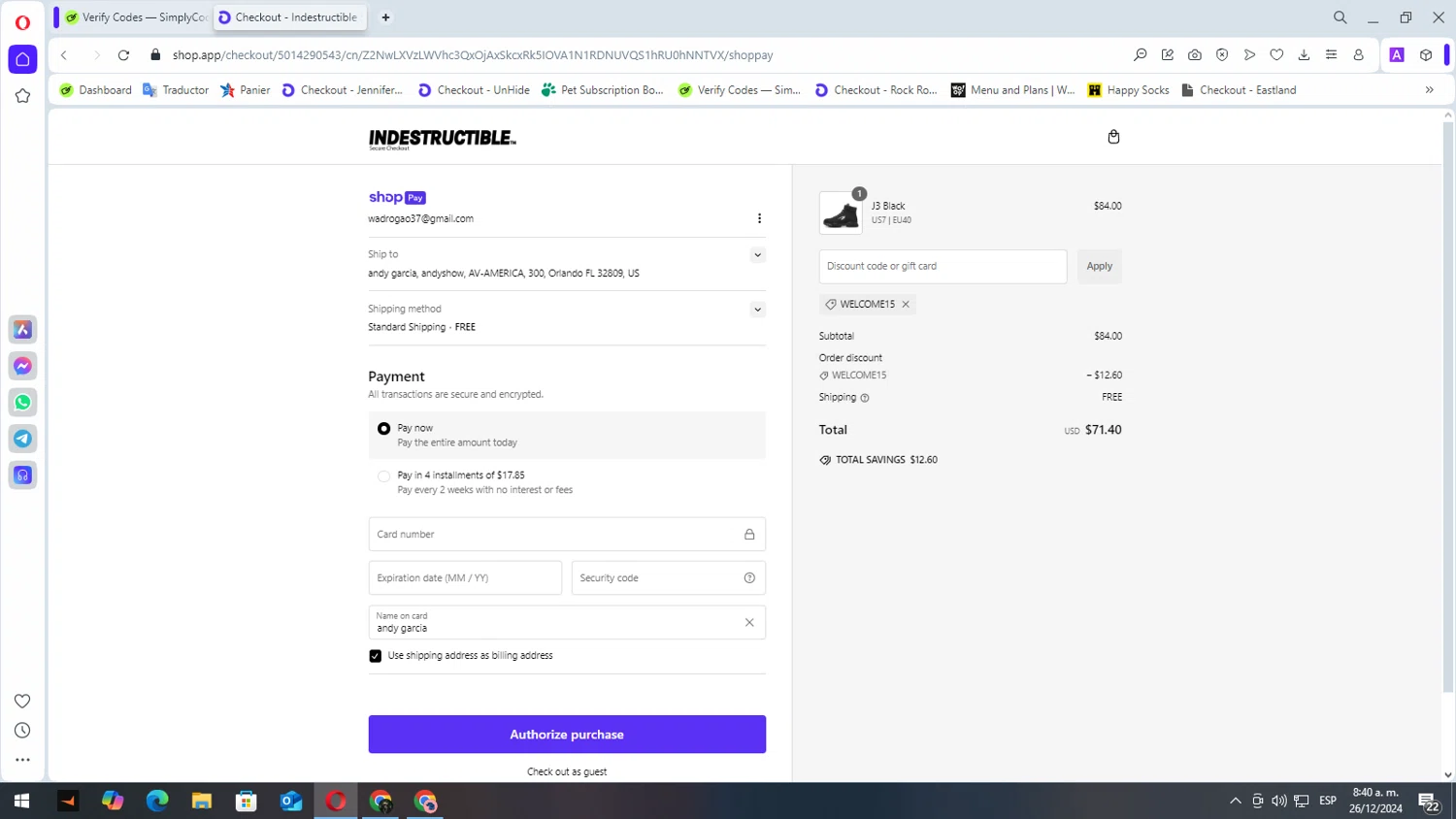Open the extensions cube icon
The image size is (1456, 819).
point(1426,55)
